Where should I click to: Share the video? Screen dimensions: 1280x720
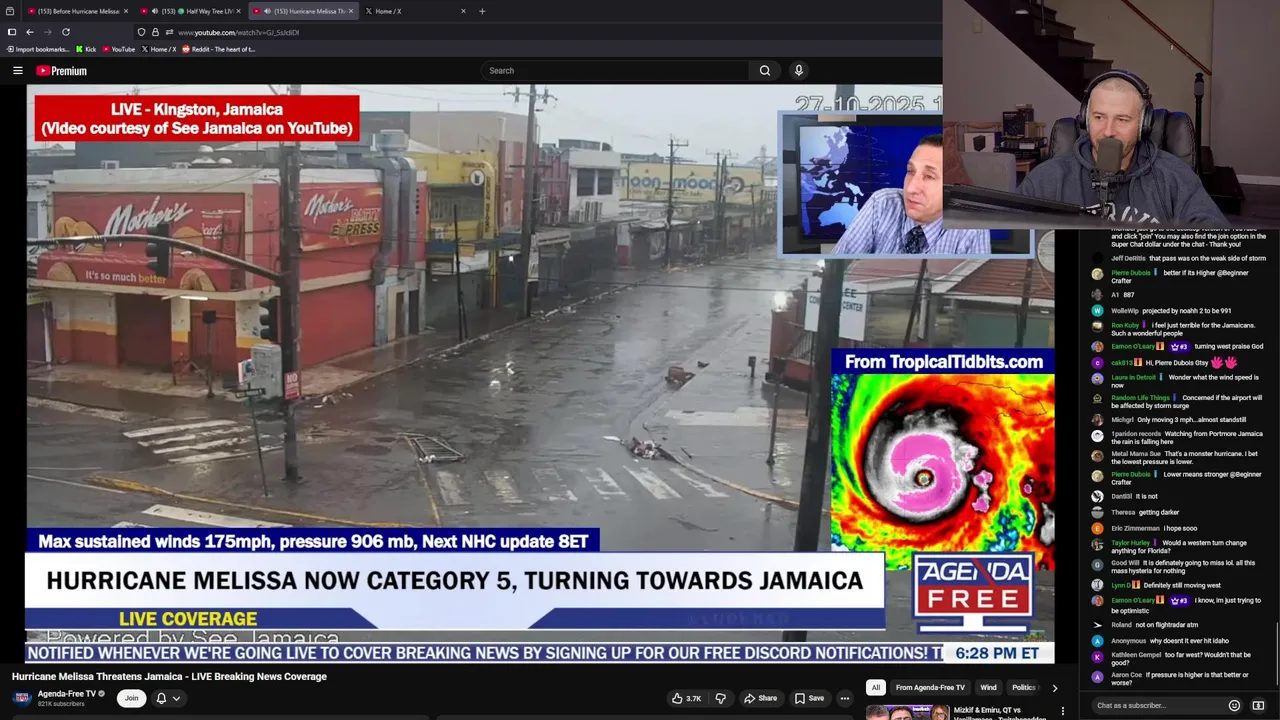click(760, 698)
